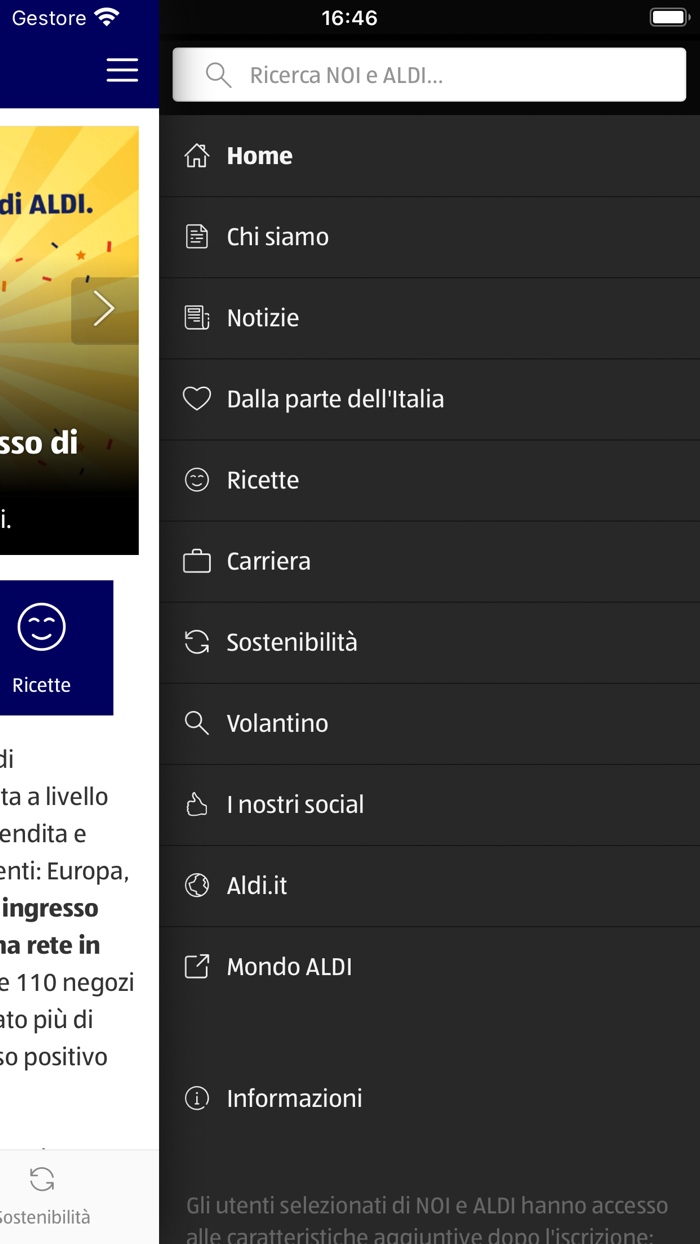Screen dimensions: 700x1244
Task: Click the smiley icon beside Ricette menu row
Action: pyautogui.click(x=197, y=480)
